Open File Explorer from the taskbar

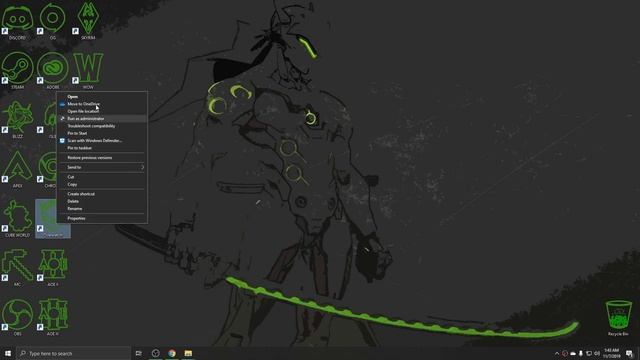[188, 353]
